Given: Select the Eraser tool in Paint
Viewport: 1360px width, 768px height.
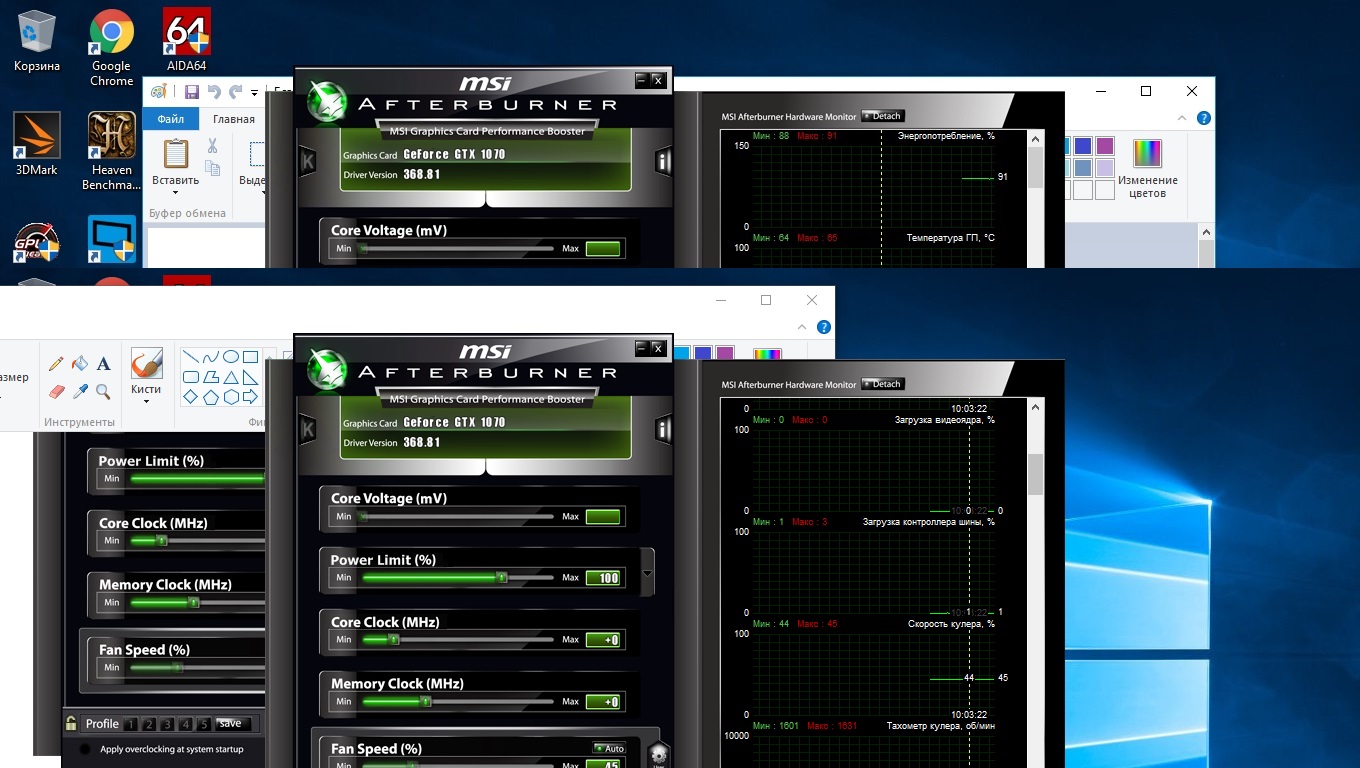Looking at the screenshot, I should (x=57, y=391).
